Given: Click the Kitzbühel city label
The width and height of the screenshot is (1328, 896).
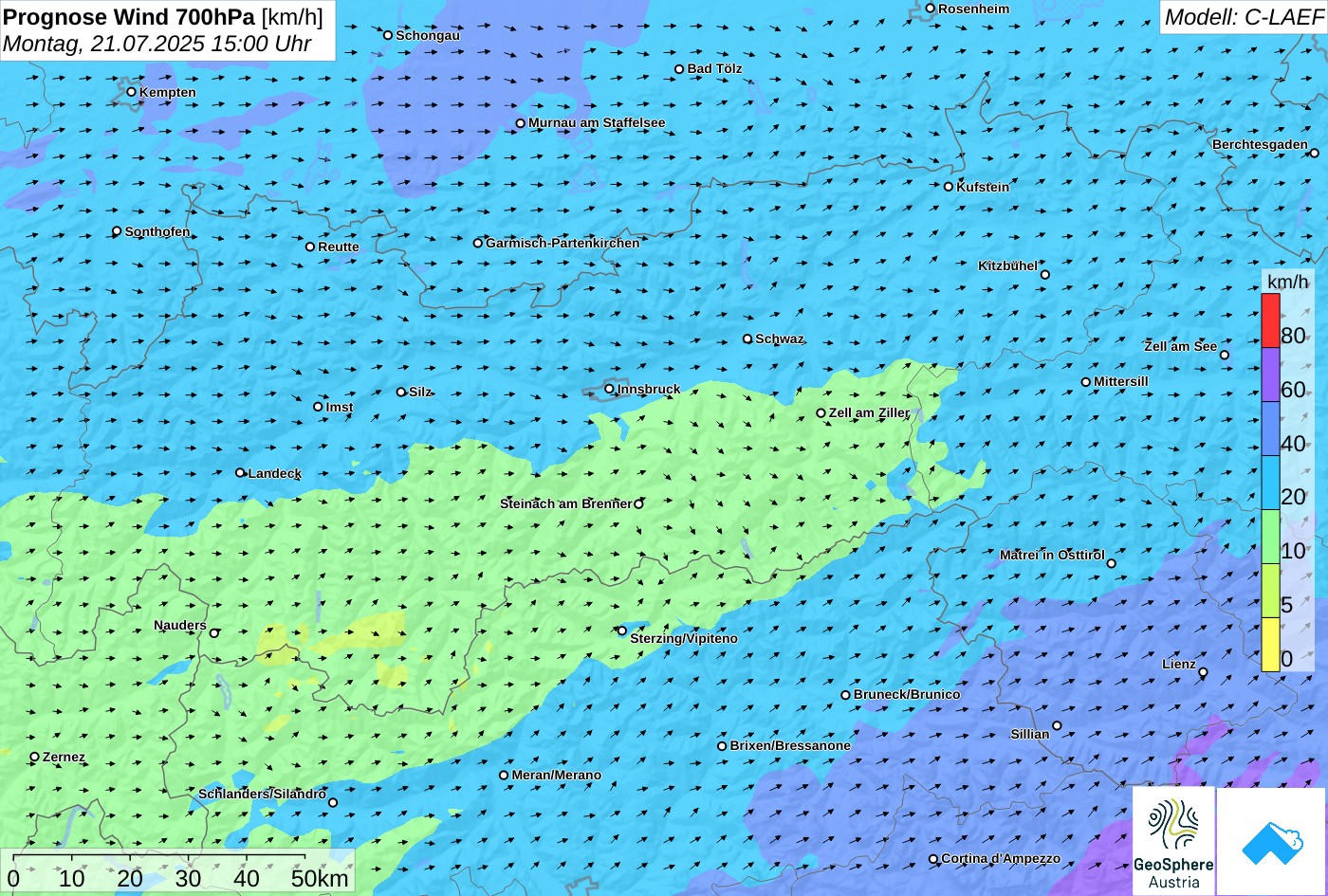Looking at the screenshot, I should 1007,265.
